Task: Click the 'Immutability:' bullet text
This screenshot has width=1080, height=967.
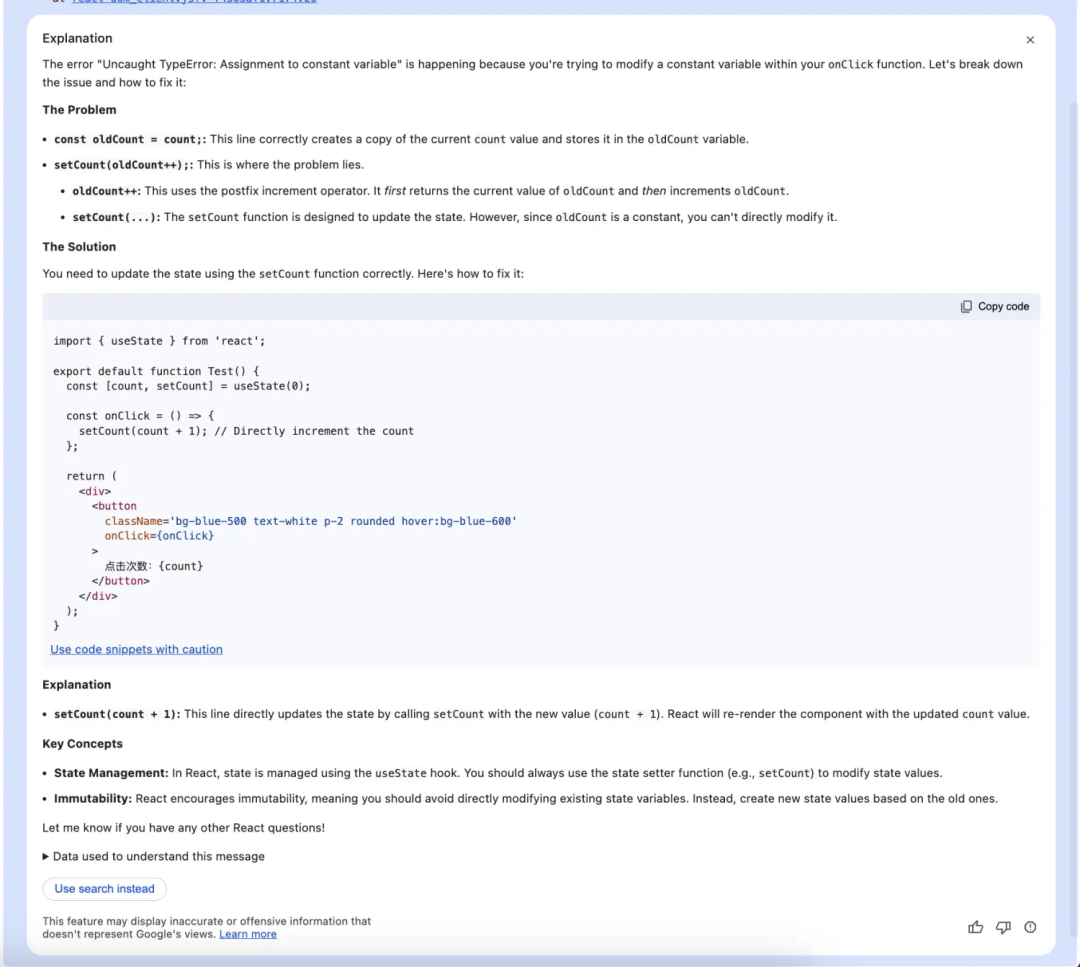Action: pyautogui.click(x=93, y=798)
